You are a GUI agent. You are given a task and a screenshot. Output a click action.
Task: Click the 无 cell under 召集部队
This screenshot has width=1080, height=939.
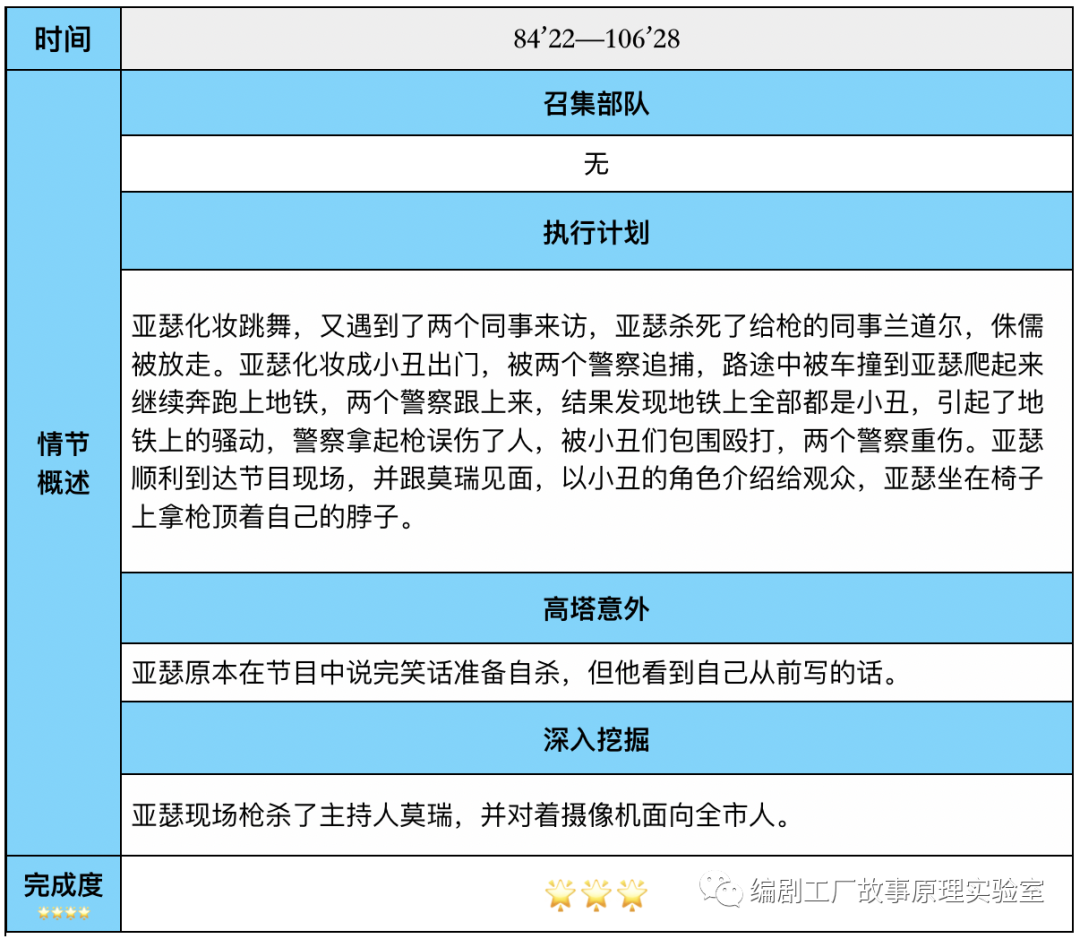pos(597,163)
